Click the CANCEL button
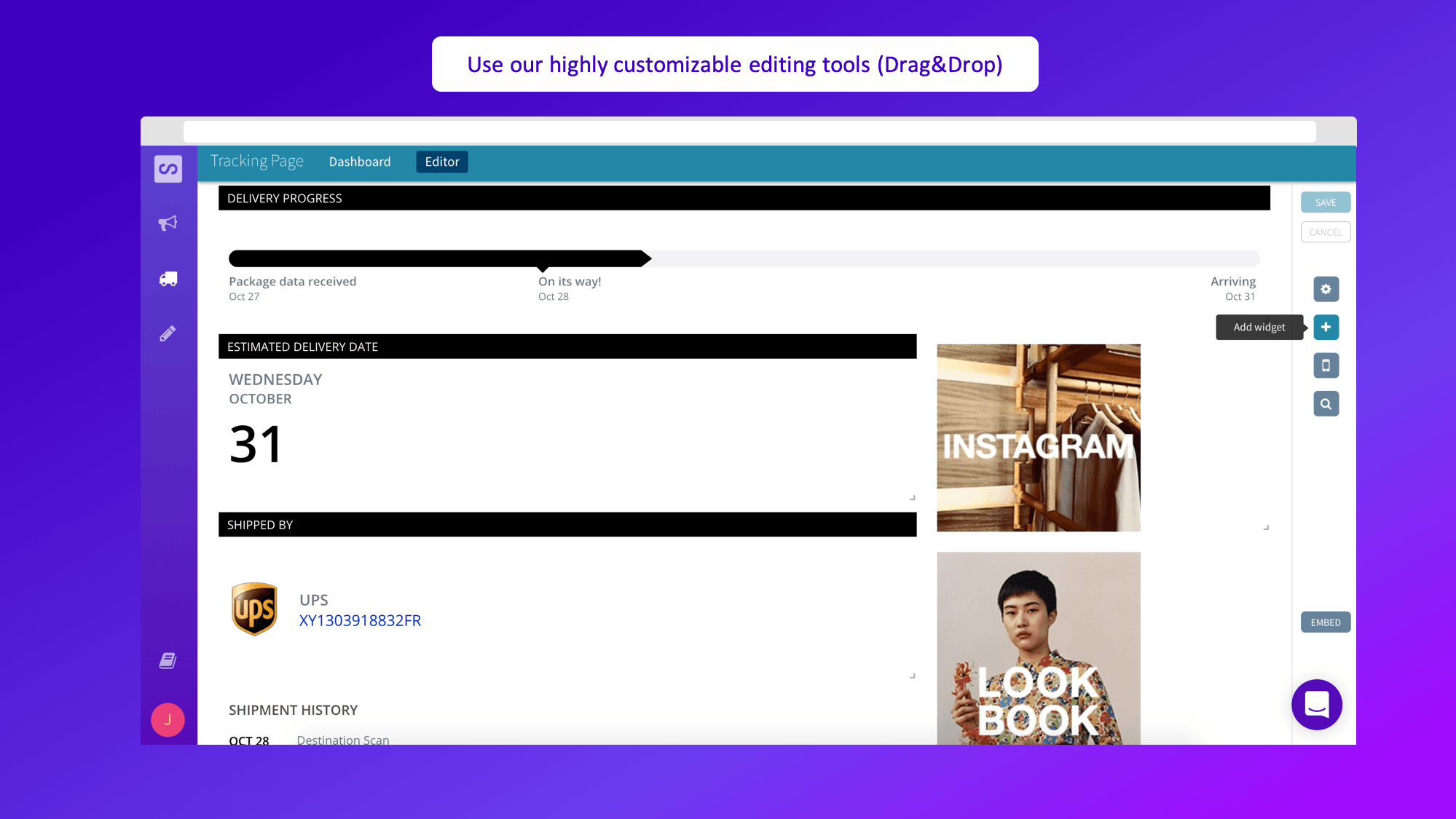This screenshot has height=819, width=1456. [x=1325, y=231]
